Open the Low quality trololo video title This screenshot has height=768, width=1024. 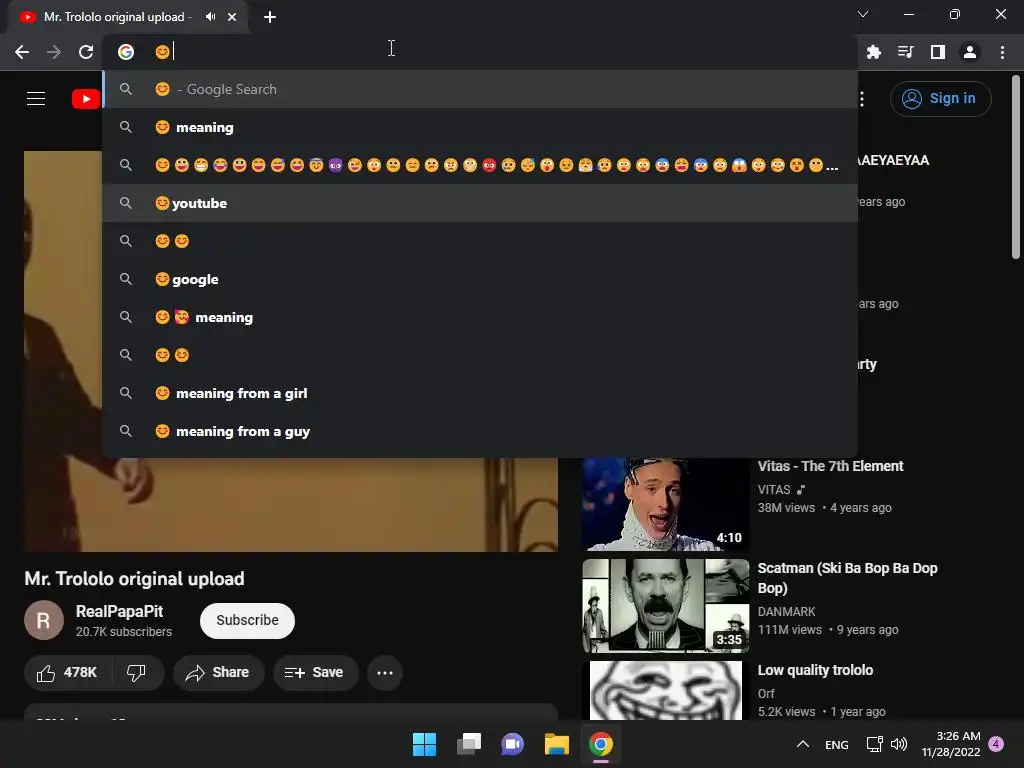(815, 670)
